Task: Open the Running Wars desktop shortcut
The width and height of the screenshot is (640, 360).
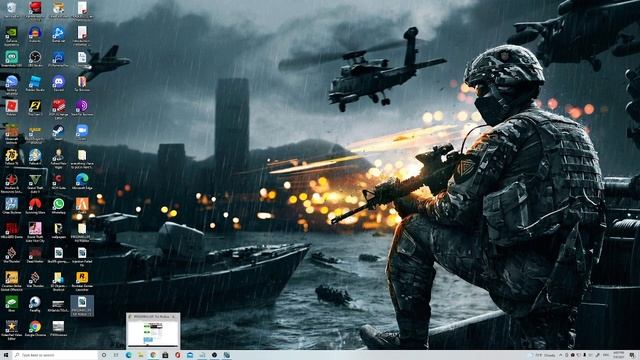Action: click(35, 206)
